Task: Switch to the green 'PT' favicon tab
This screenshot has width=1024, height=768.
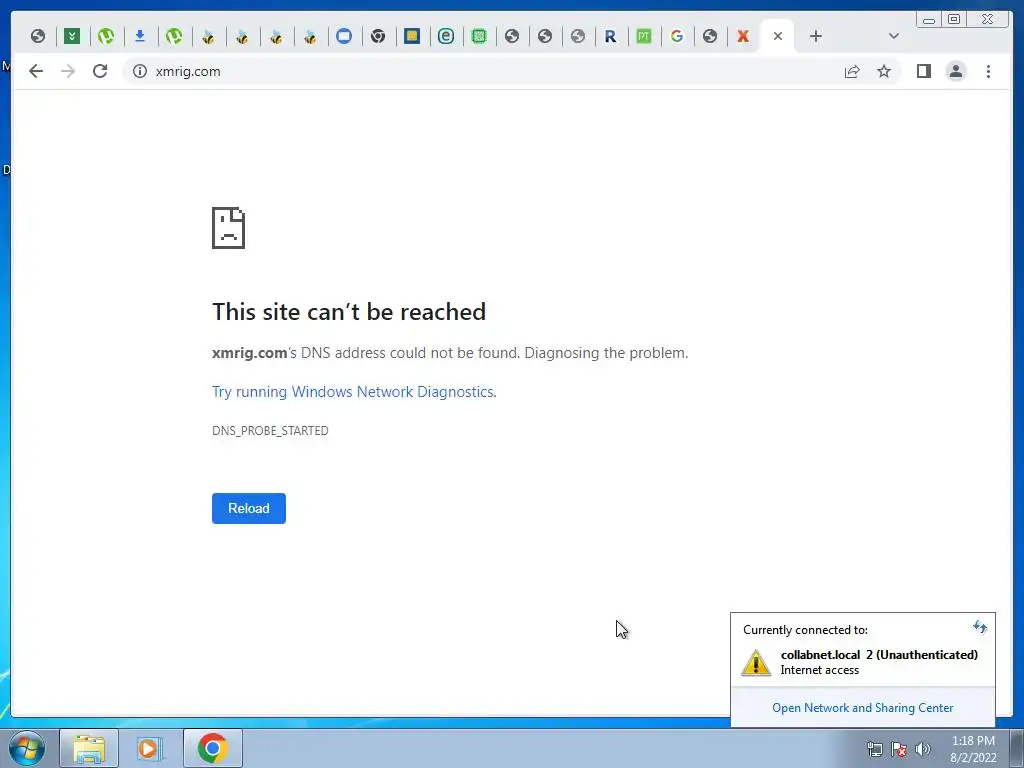Action: click(643, 36)
